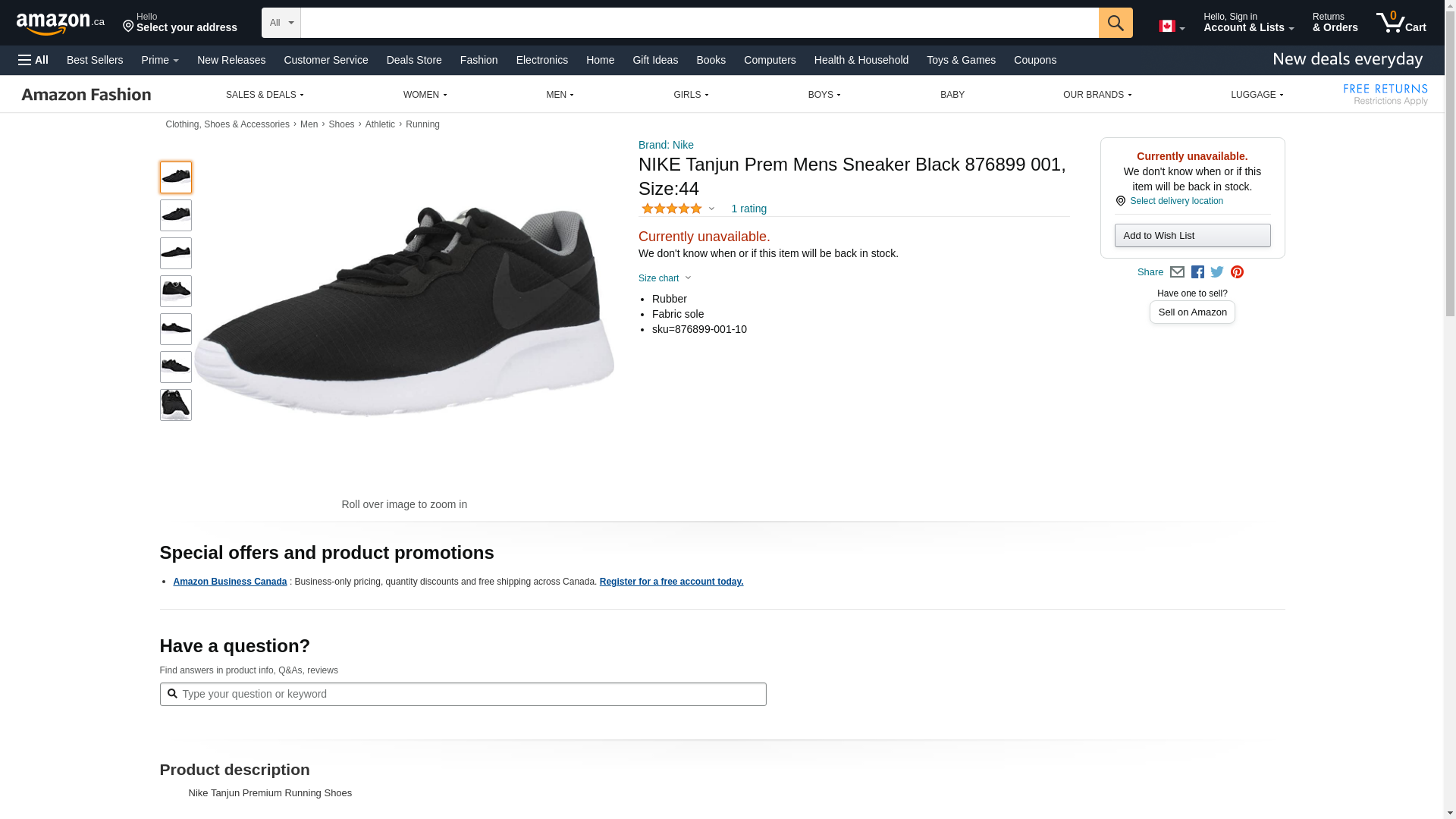Image resolution: width=1456 pixels, height=819 pixels.
Task: Share product on Facebook
Action: click(1197, 272)
